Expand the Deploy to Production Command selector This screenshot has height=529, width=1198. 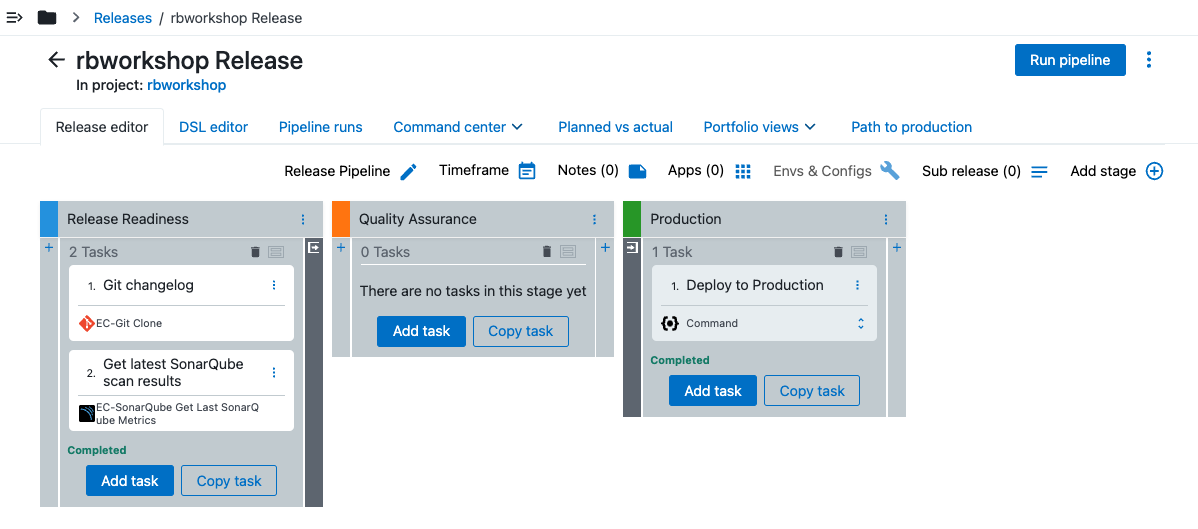pos(860,323)
